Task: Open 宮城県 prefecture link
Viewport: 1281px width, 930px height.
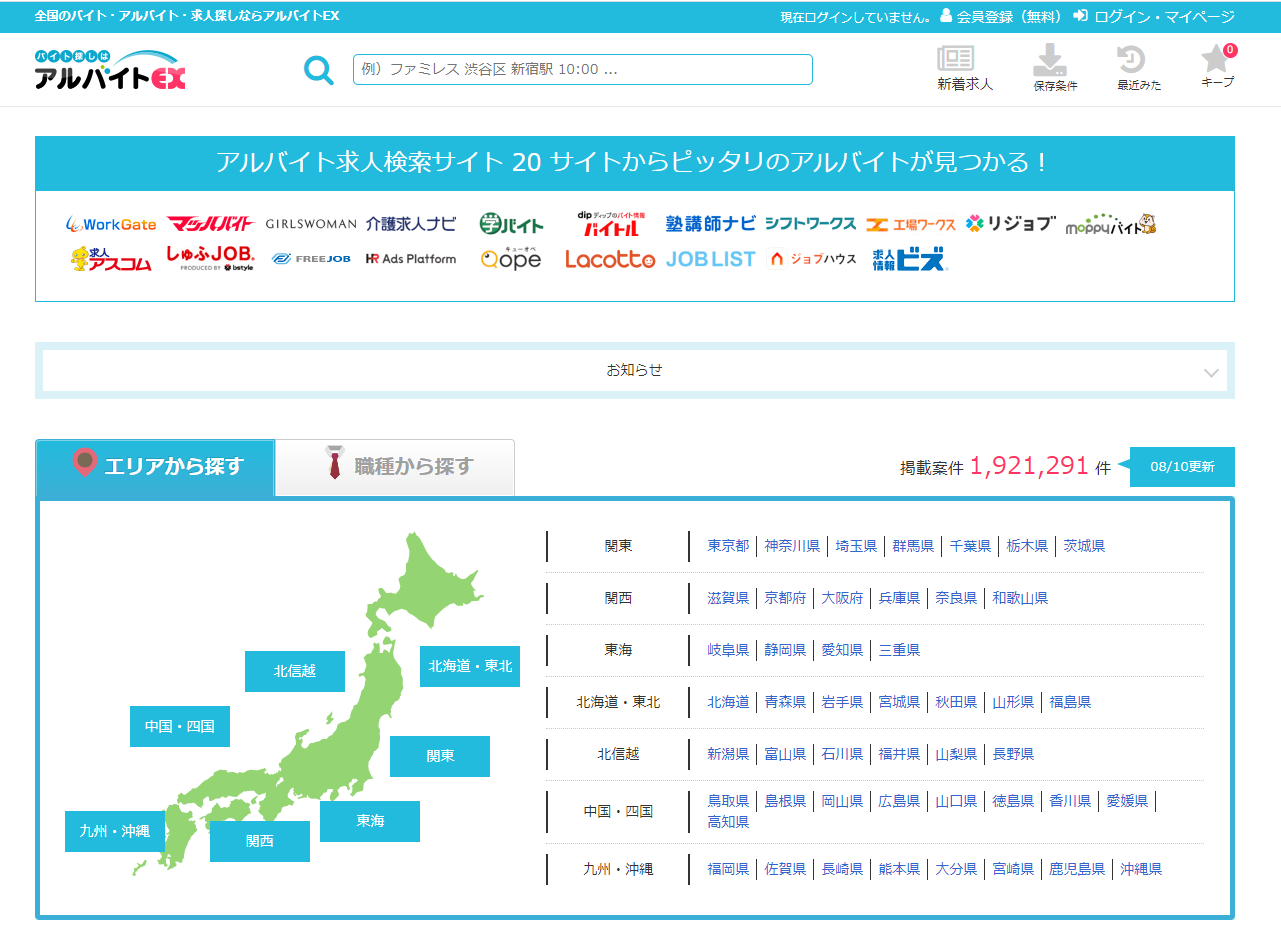Action: (899, 702)
